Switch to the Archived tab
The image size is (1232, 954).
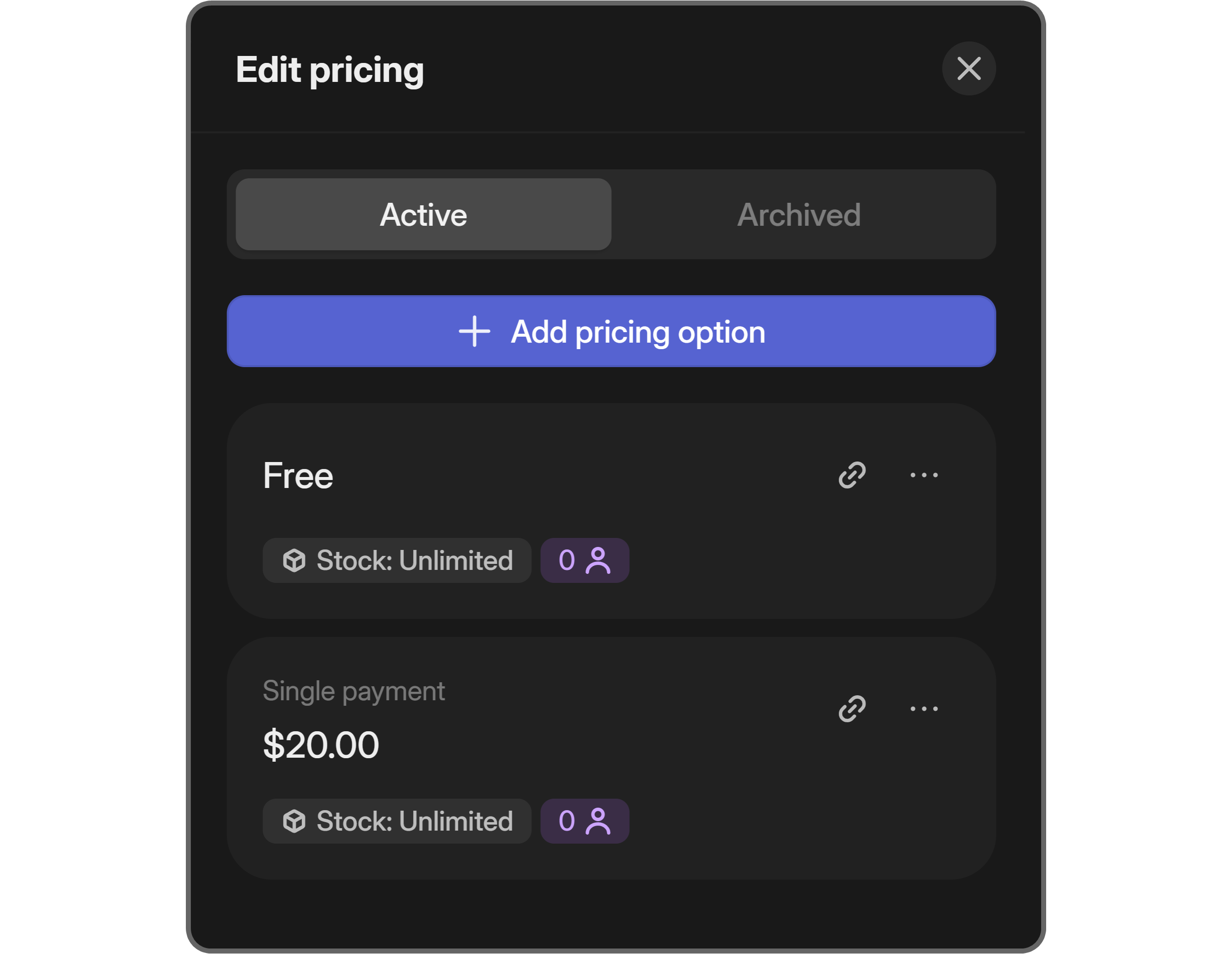[798, 214]
